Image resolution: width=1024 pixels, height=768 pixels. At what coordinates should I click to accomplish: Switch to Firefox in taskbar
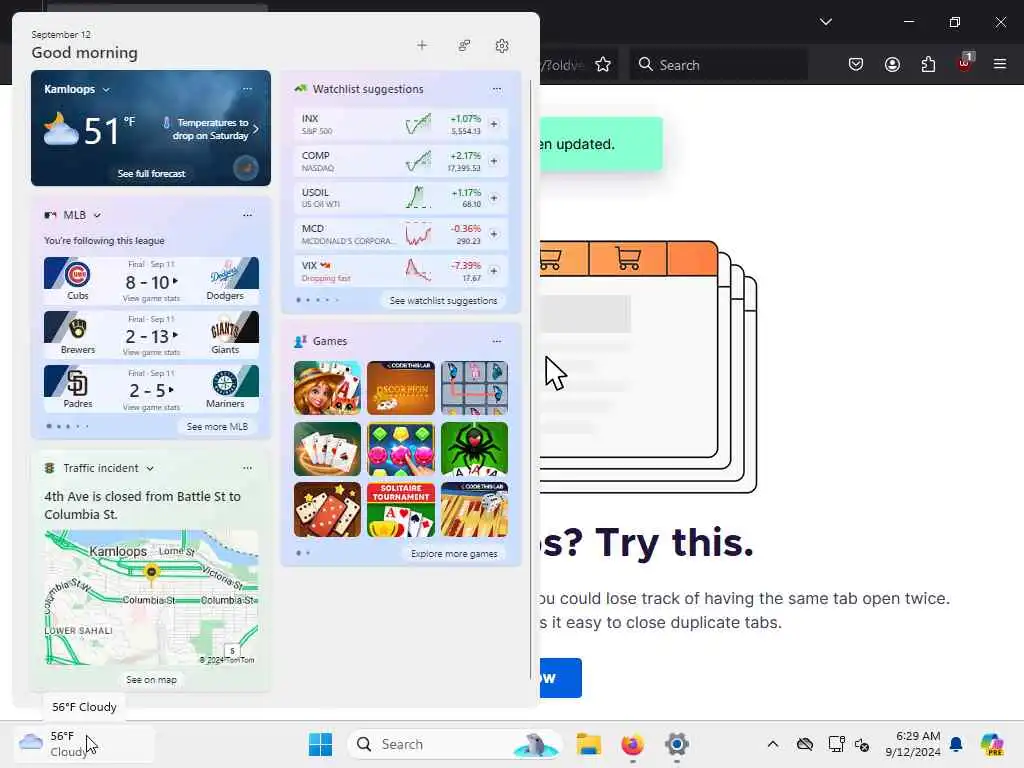pos(632,744)
